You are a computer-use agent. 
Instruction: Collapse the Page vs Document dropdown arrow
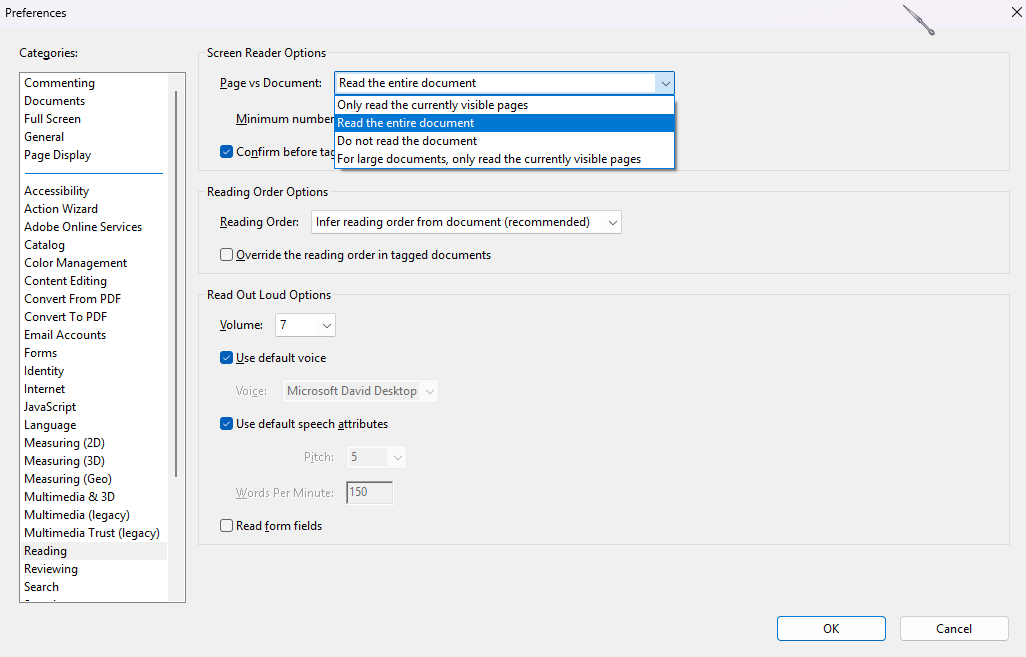[664, 83]
